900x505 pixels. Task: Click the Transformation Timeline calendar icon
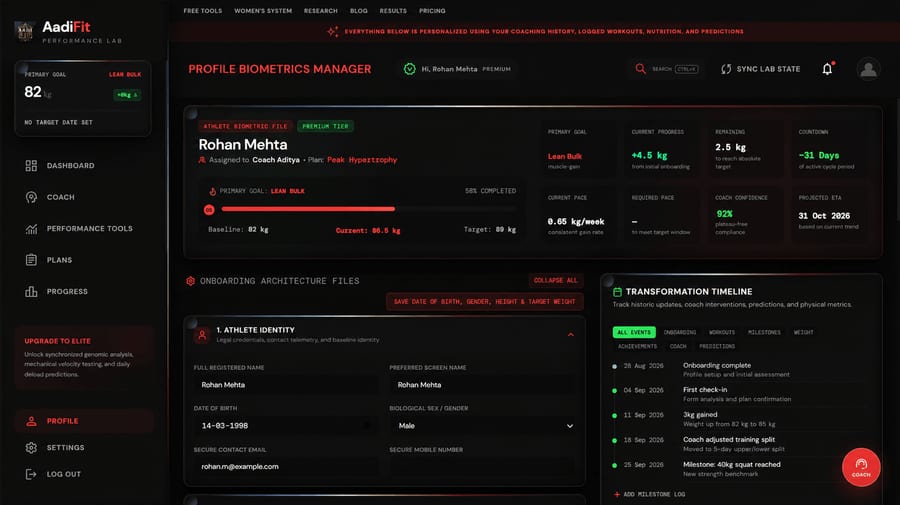pyautogui.click(x=617, y=292)
